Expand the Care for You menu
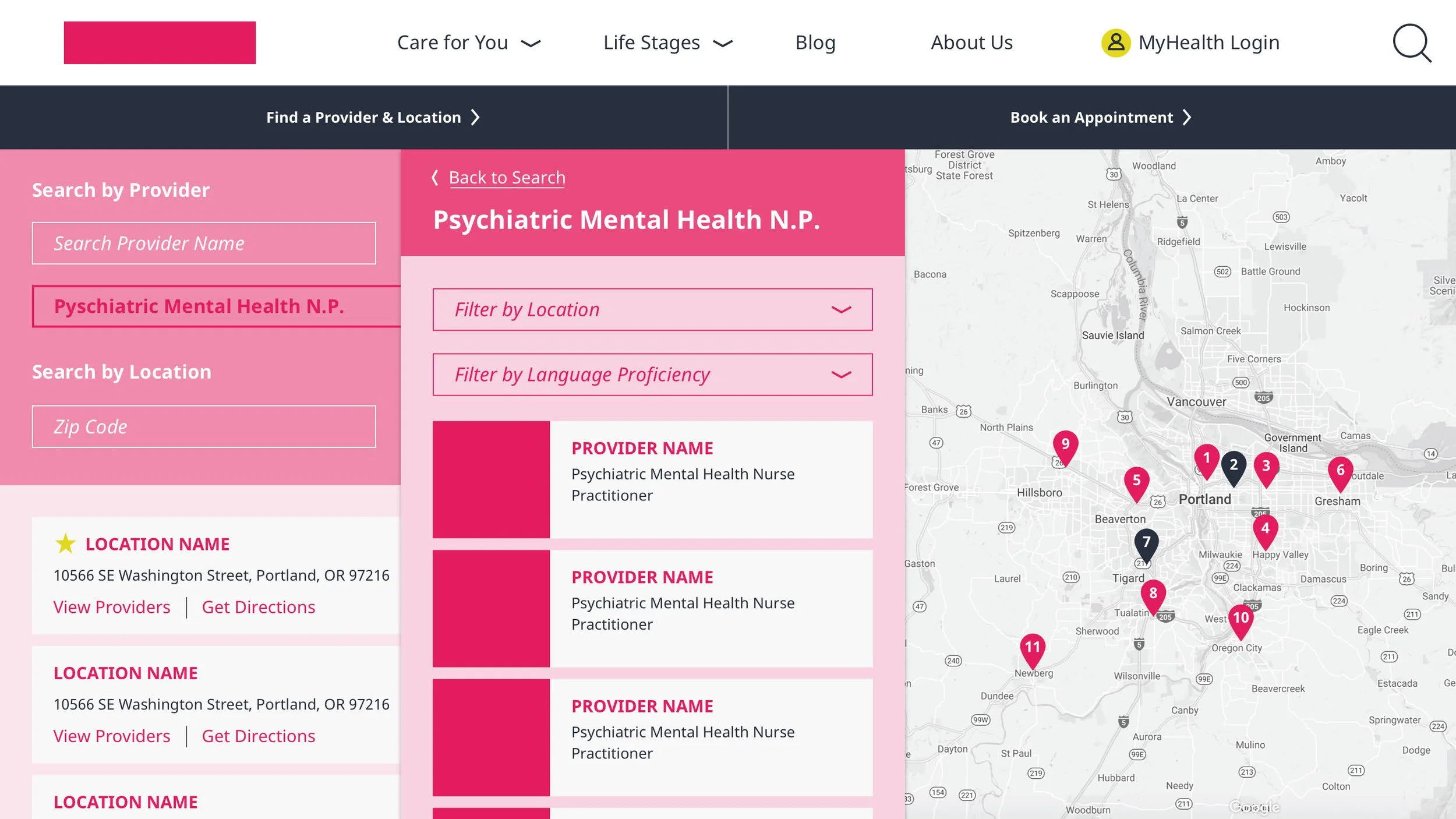Viewport: 1456px width, 819px height. 468,43
